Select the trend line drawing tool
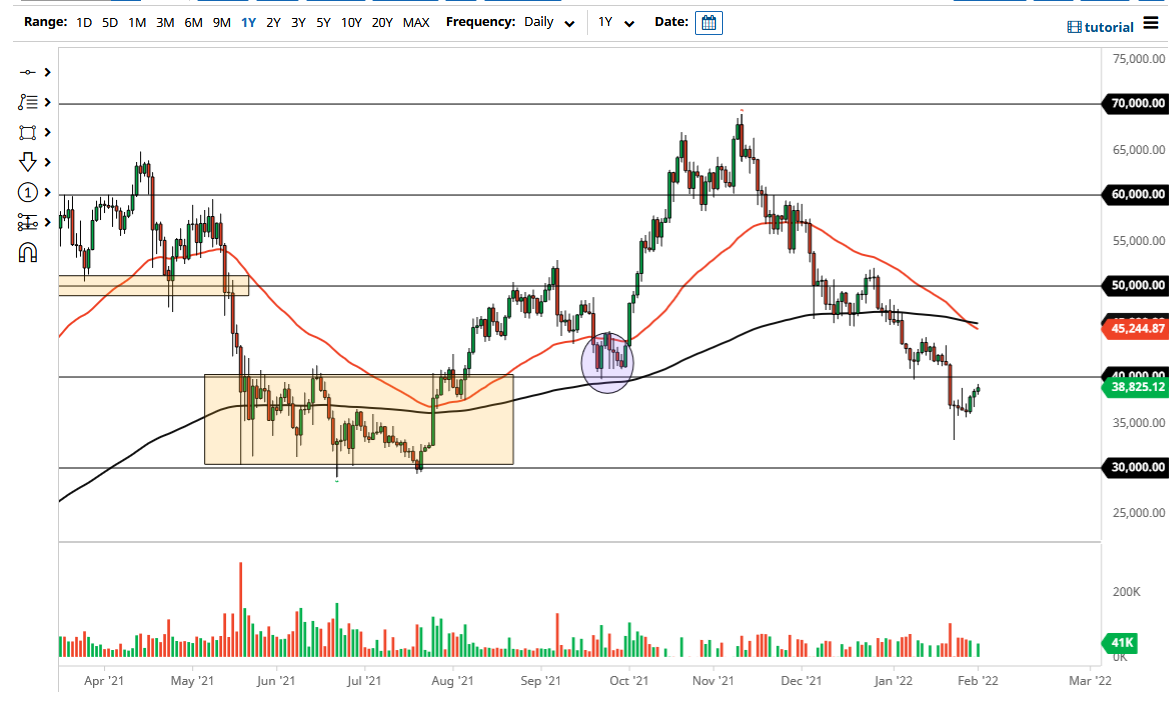Viewport: 1175px width, 702px height. (27, 72)
